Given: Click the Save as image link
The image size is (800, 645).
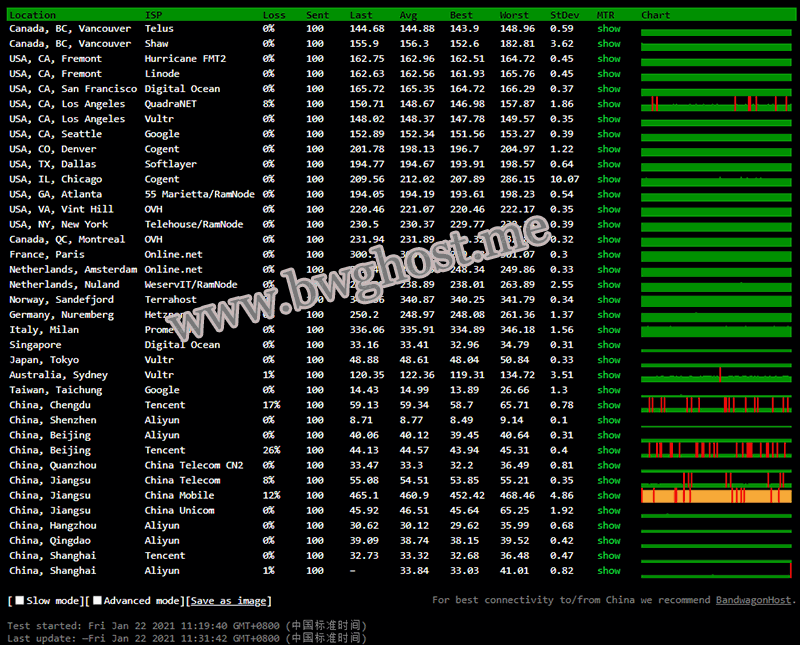Looking at the screenshot, I should click(x=229, y=601).
